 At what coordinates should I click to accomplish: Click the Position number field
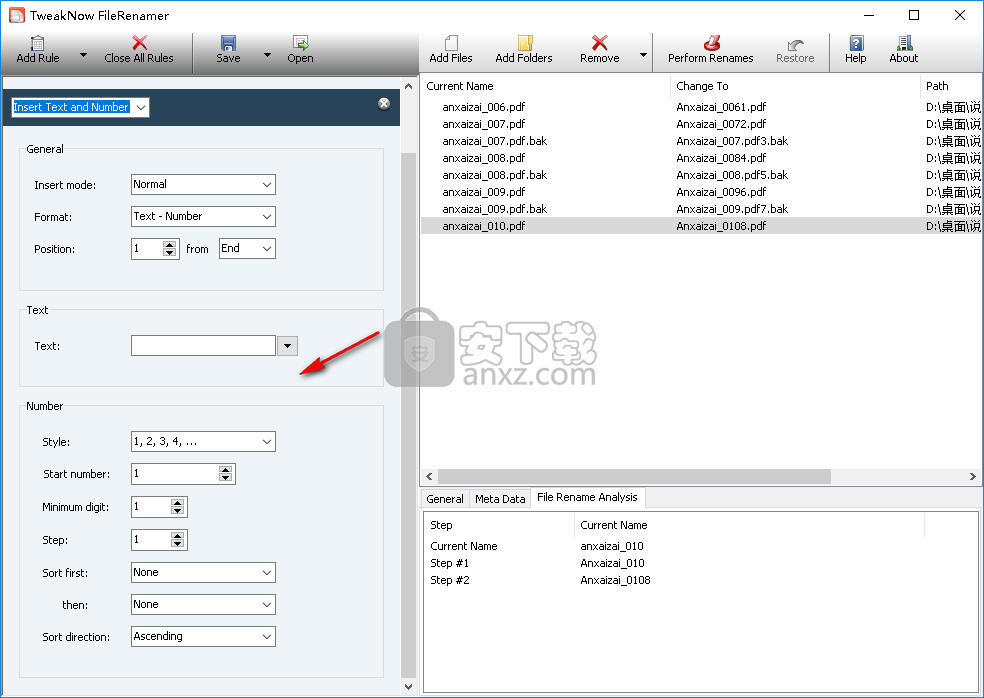click(147, 249)
